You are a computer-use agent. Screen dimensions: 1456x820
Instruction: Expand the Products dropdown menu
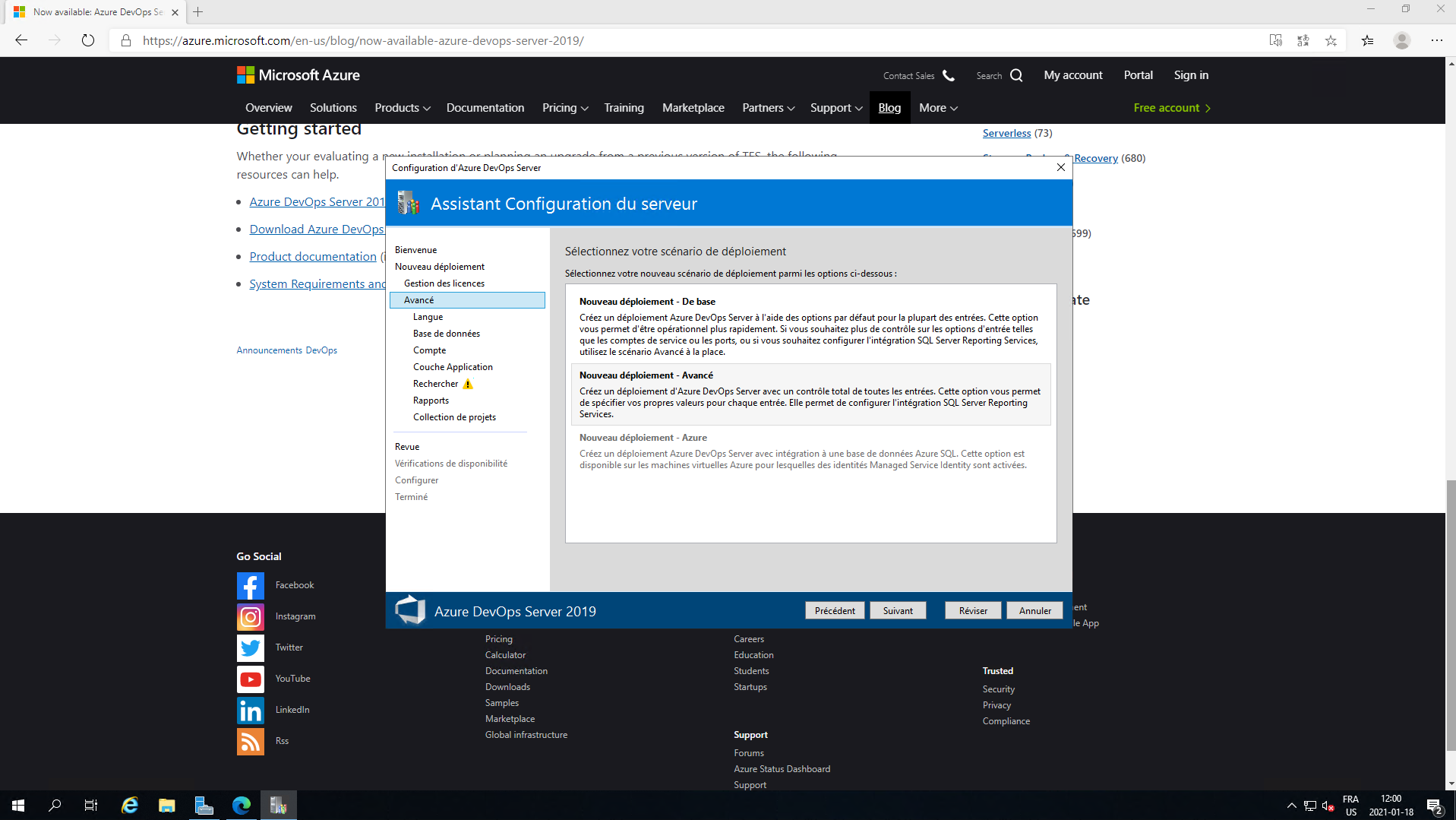[x=402, y=108]
